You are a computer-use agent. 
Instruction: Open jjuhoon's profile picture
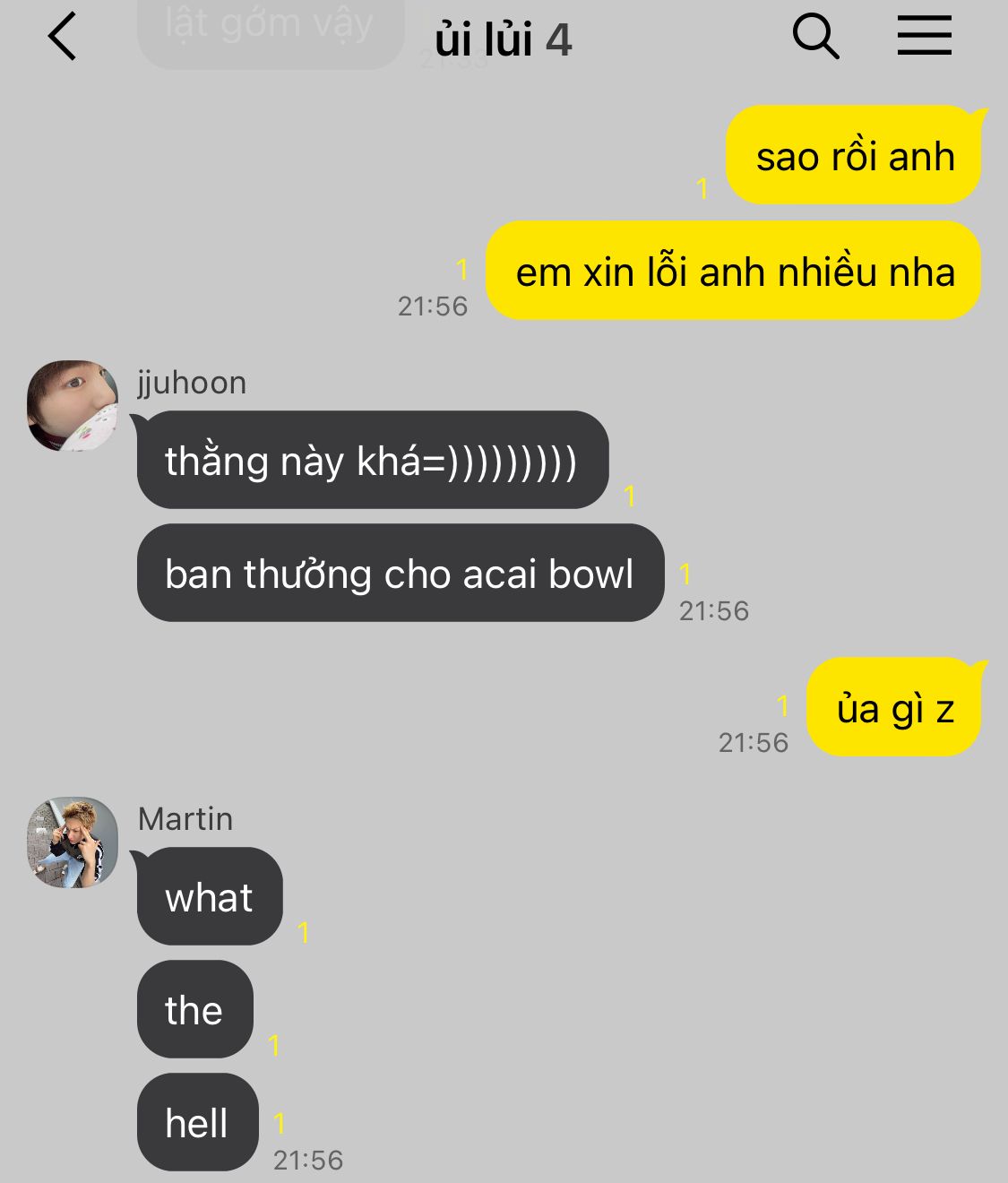[x=73, y=406]
